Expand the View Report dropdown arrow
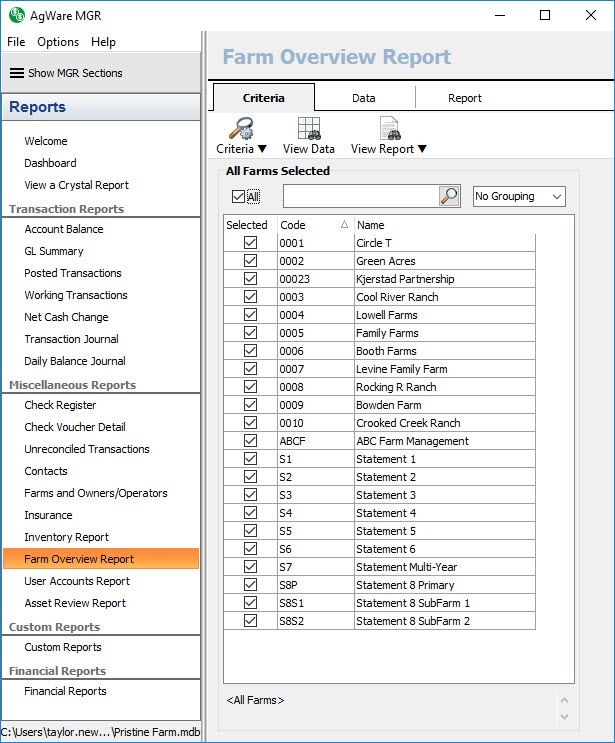 tap(422, 149)
